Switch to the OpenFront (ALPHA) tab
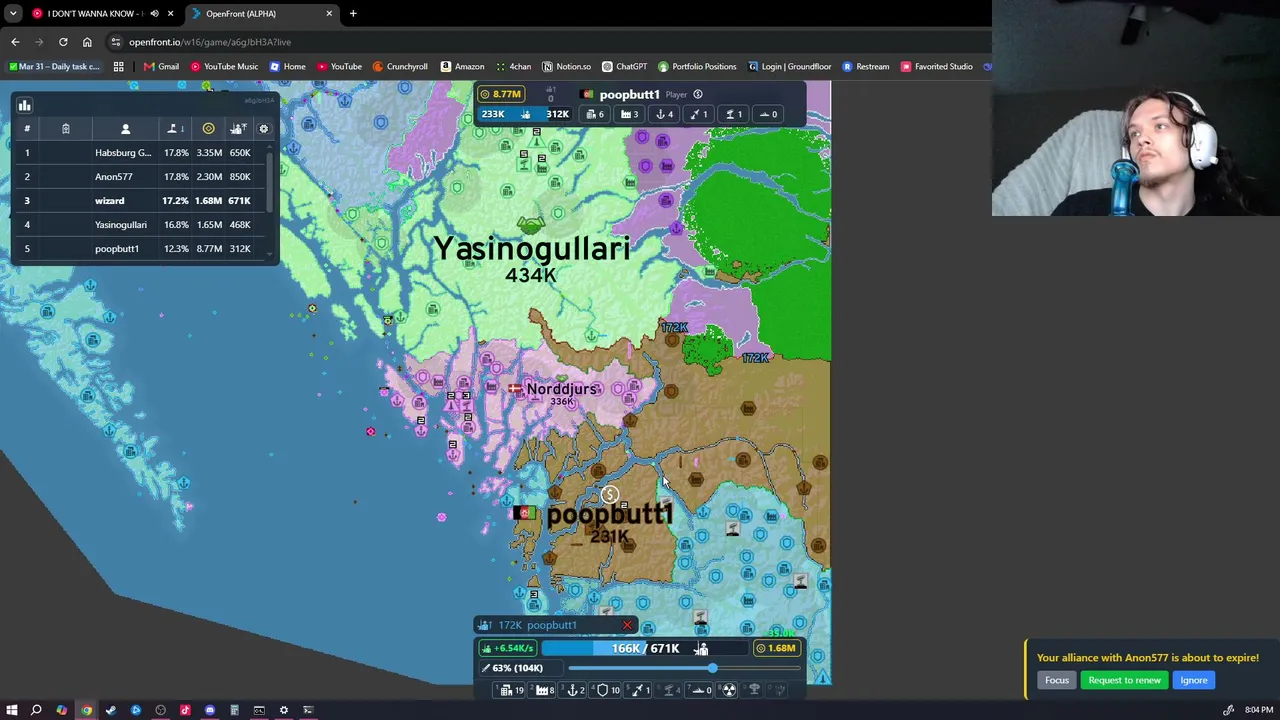This screenshot has width=1280, height=720. 260,14
